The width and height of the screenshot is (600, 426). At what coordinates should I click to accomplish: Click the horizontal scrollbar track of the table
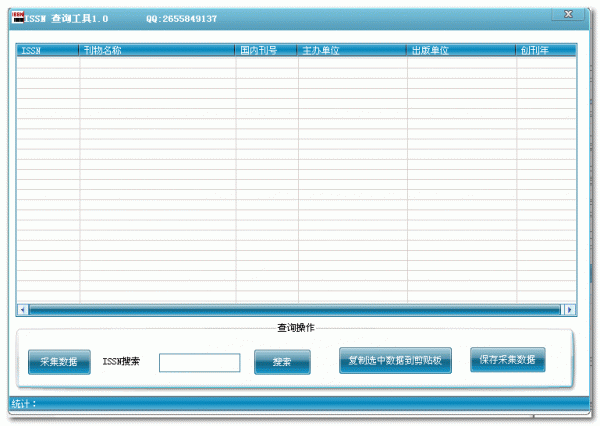click(295, 310)
